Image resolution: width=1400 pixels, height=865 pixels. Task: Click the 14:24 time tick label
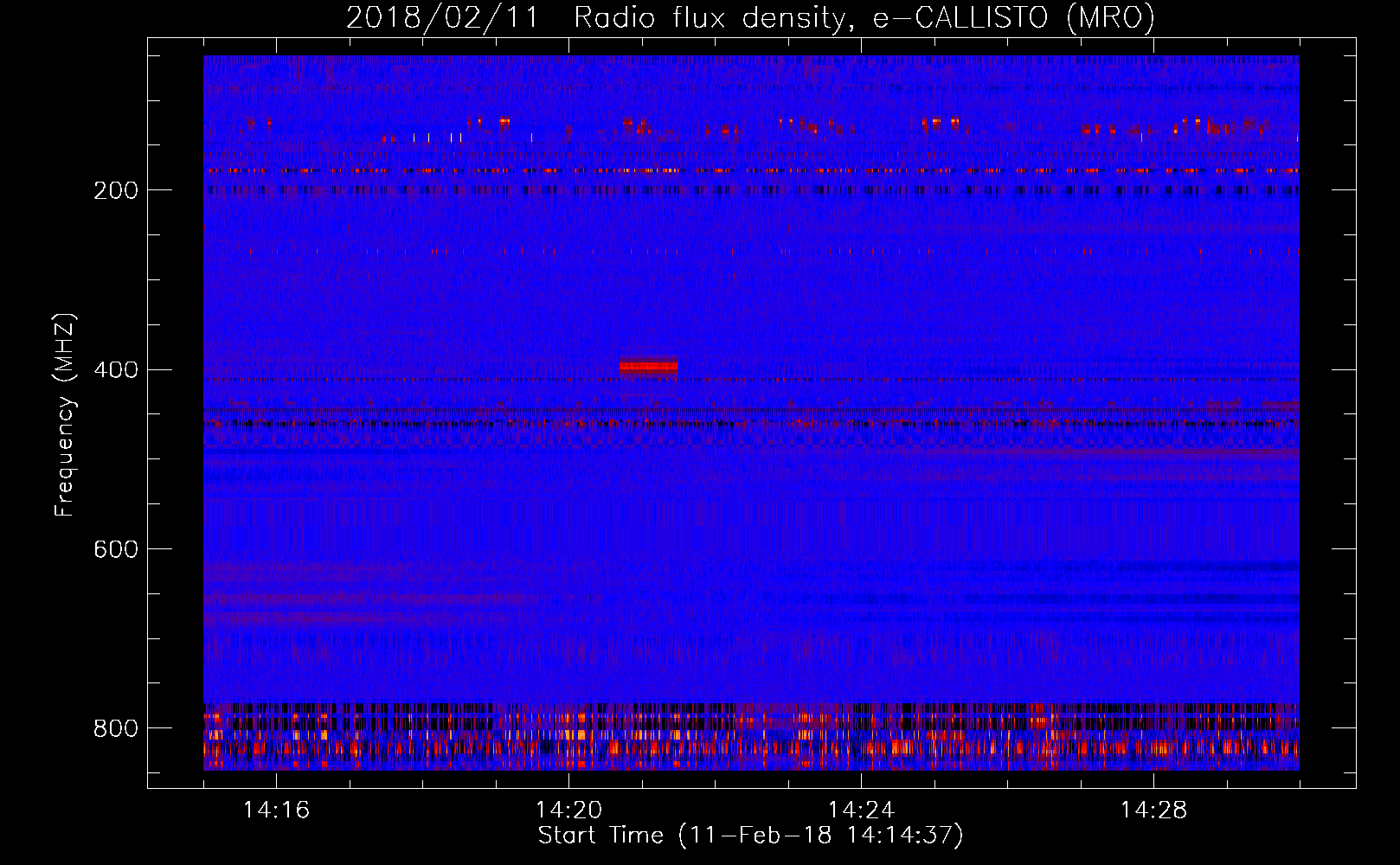[861, 810]
